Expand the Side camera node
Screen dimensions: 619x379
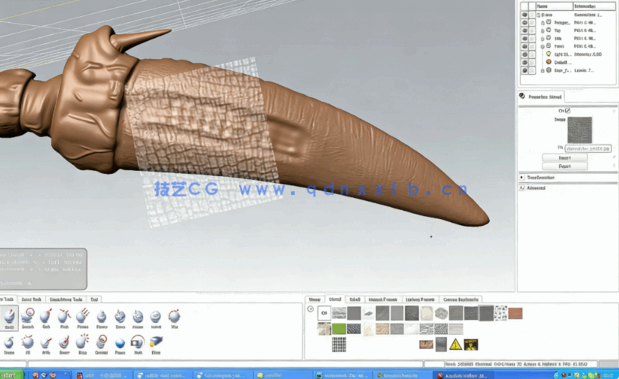(543, 39)
